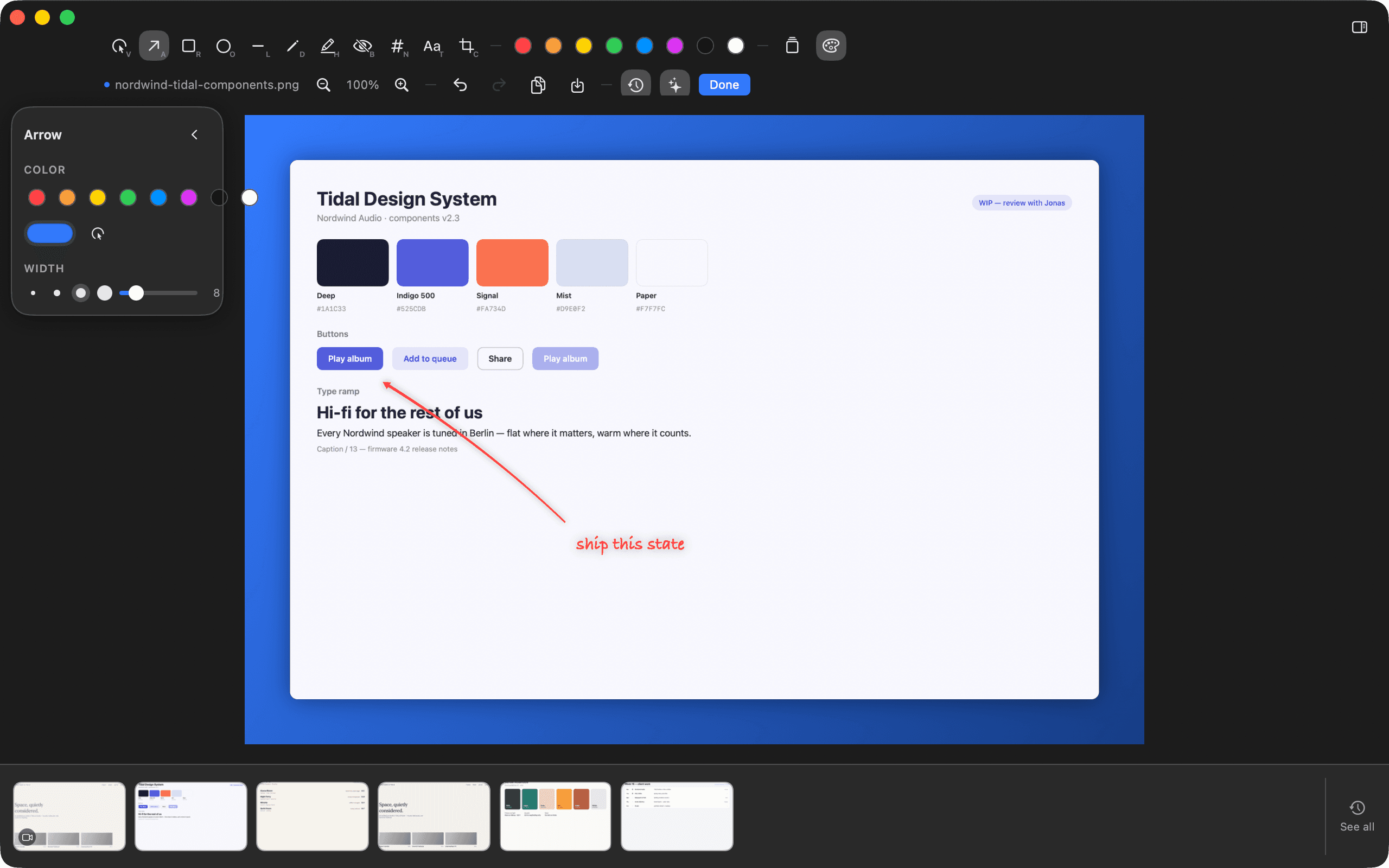Viewport: 1389px width, 868px height.
Task: Select the cursor selection tool in the toolbar
Action: [119, 46]
